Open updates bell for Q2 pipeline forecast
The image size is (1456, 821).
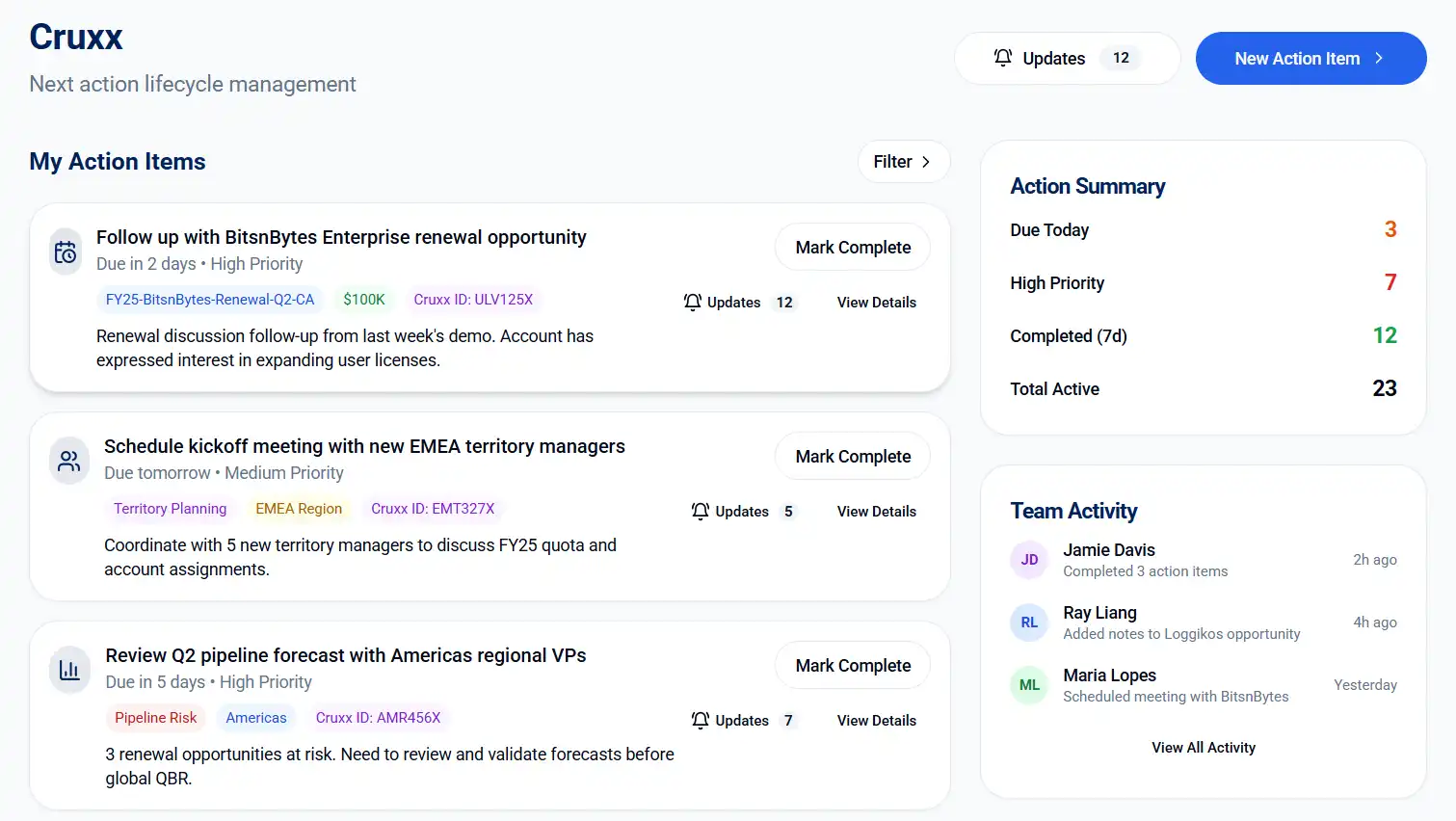[701, 721]
